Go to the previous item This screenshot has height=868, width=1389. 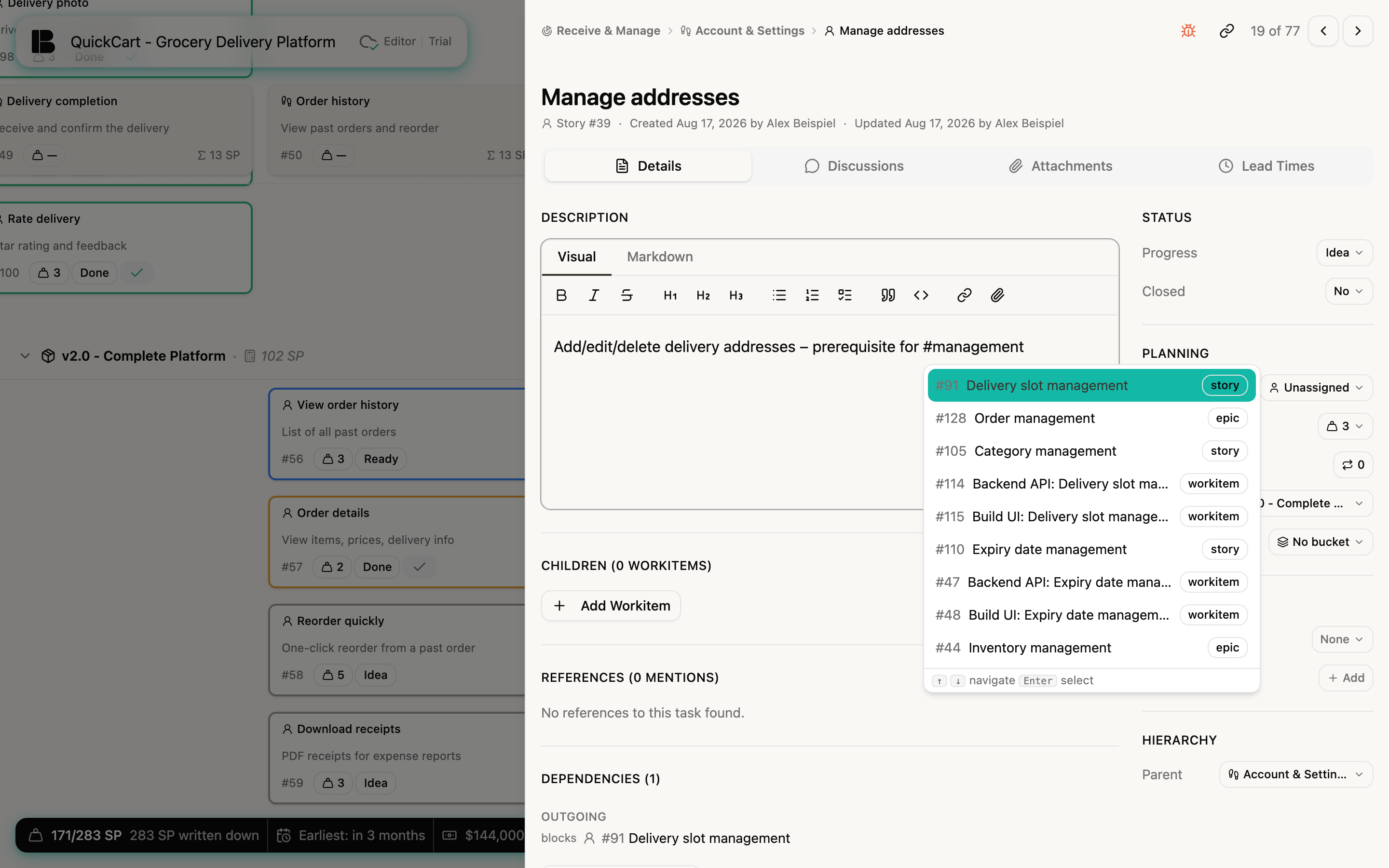tap(1323, 31)
